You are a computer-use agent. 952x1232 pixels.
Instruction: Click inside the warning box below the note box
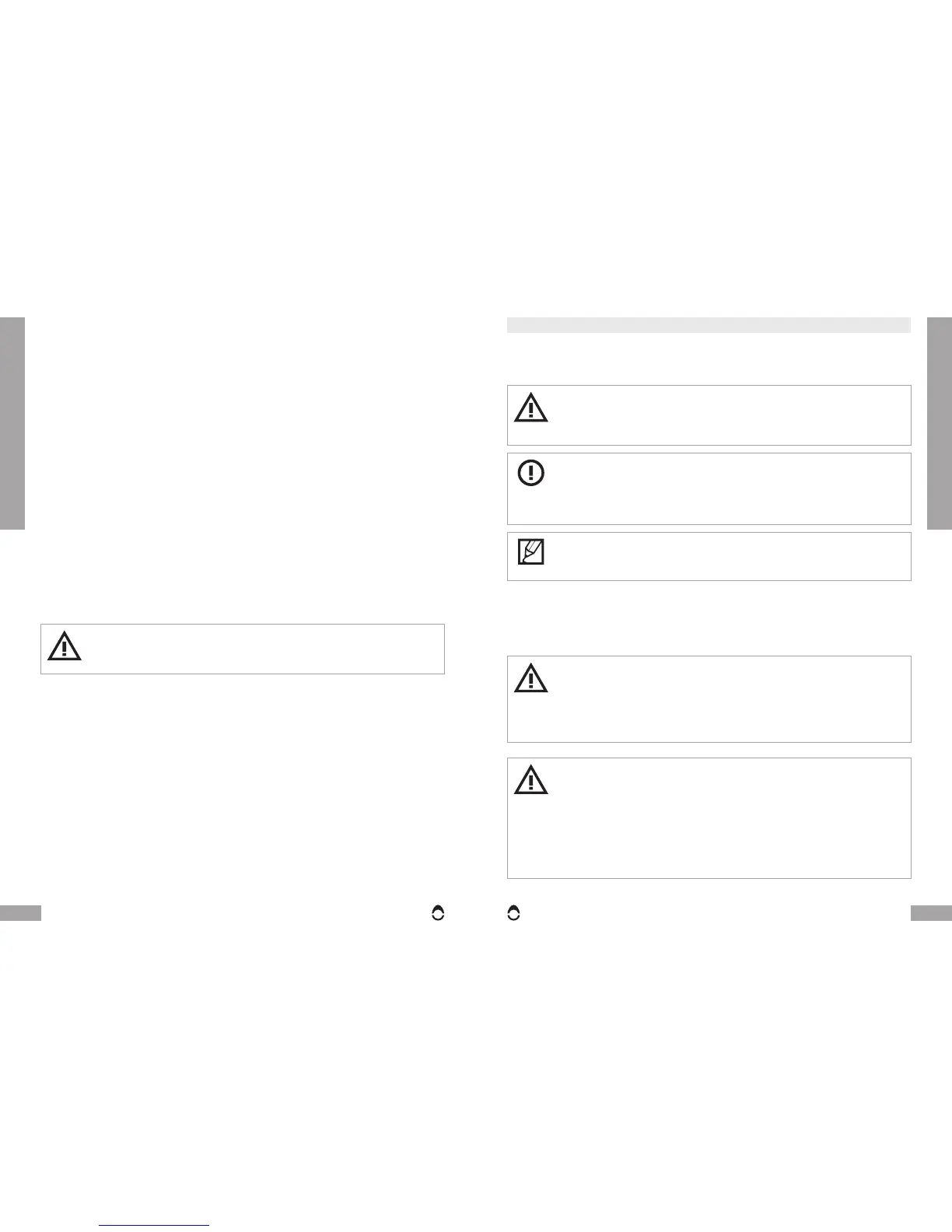click(x=723, y=698)
